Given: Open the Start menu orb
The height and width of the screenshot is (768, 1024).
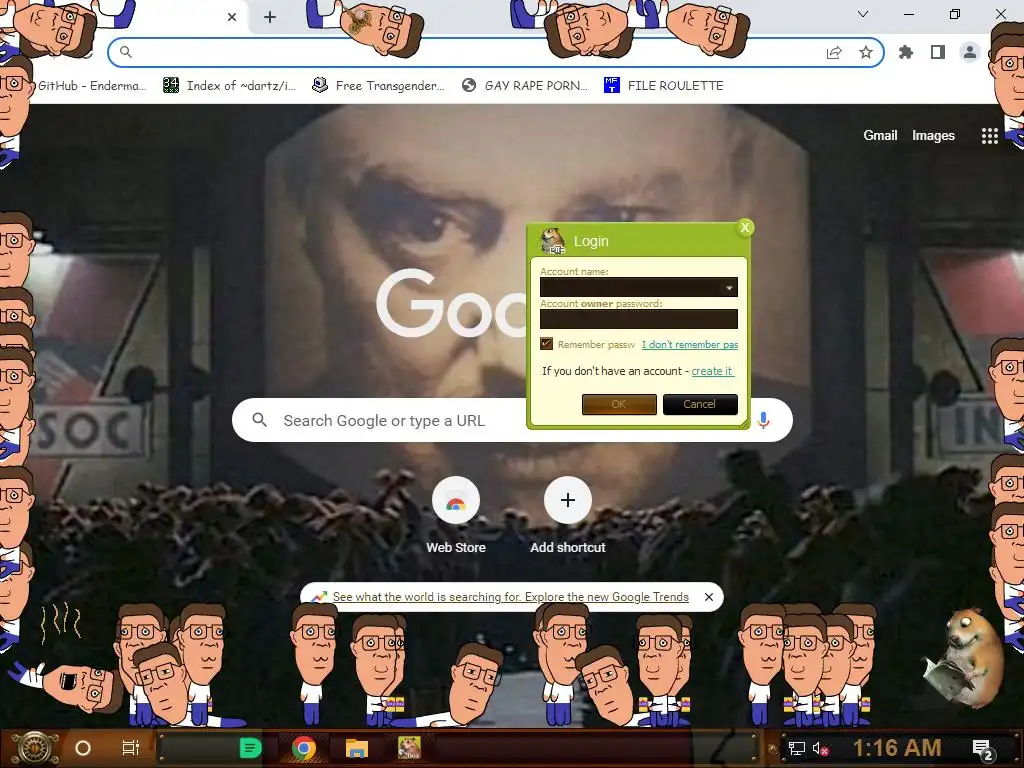Looking at the screenshot, I should [x=33, y=748].
